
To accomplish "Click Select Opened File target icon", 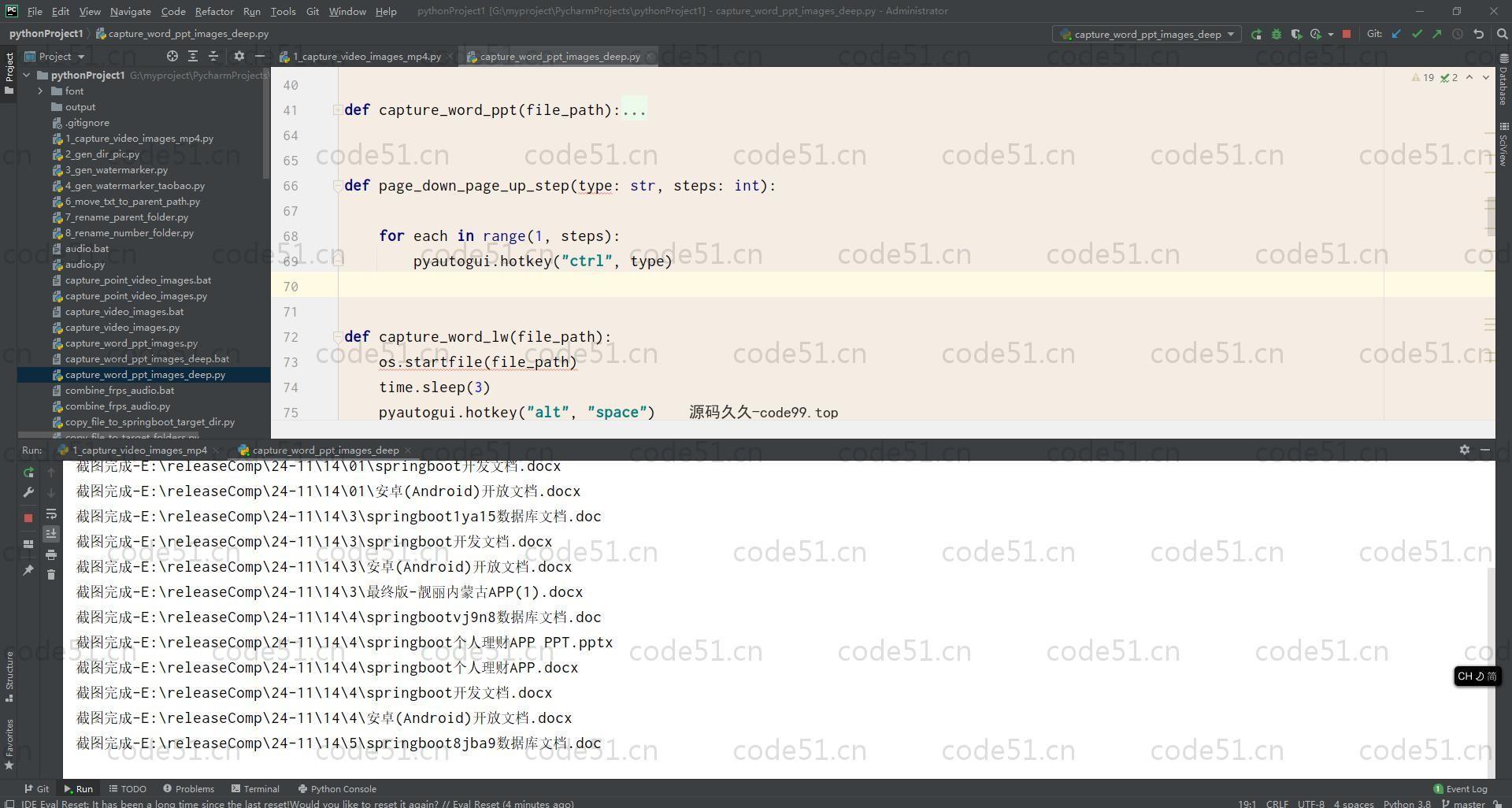I will point(172,56).
